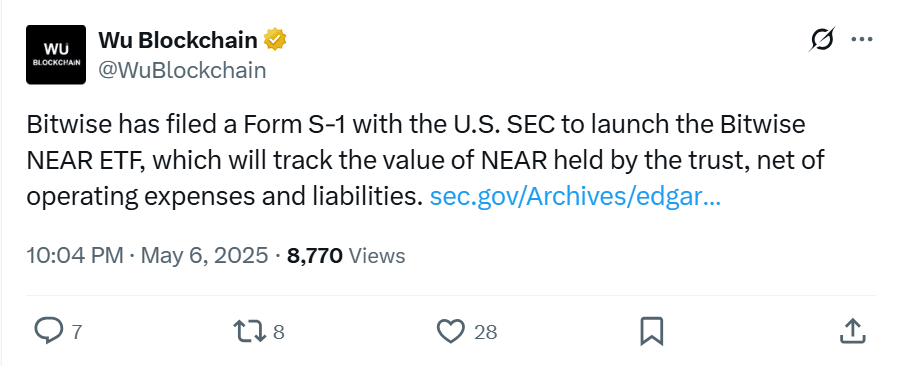This screenshot has width=899, height=366.
Task: Click the repost count 8
Action: [279, 332]
